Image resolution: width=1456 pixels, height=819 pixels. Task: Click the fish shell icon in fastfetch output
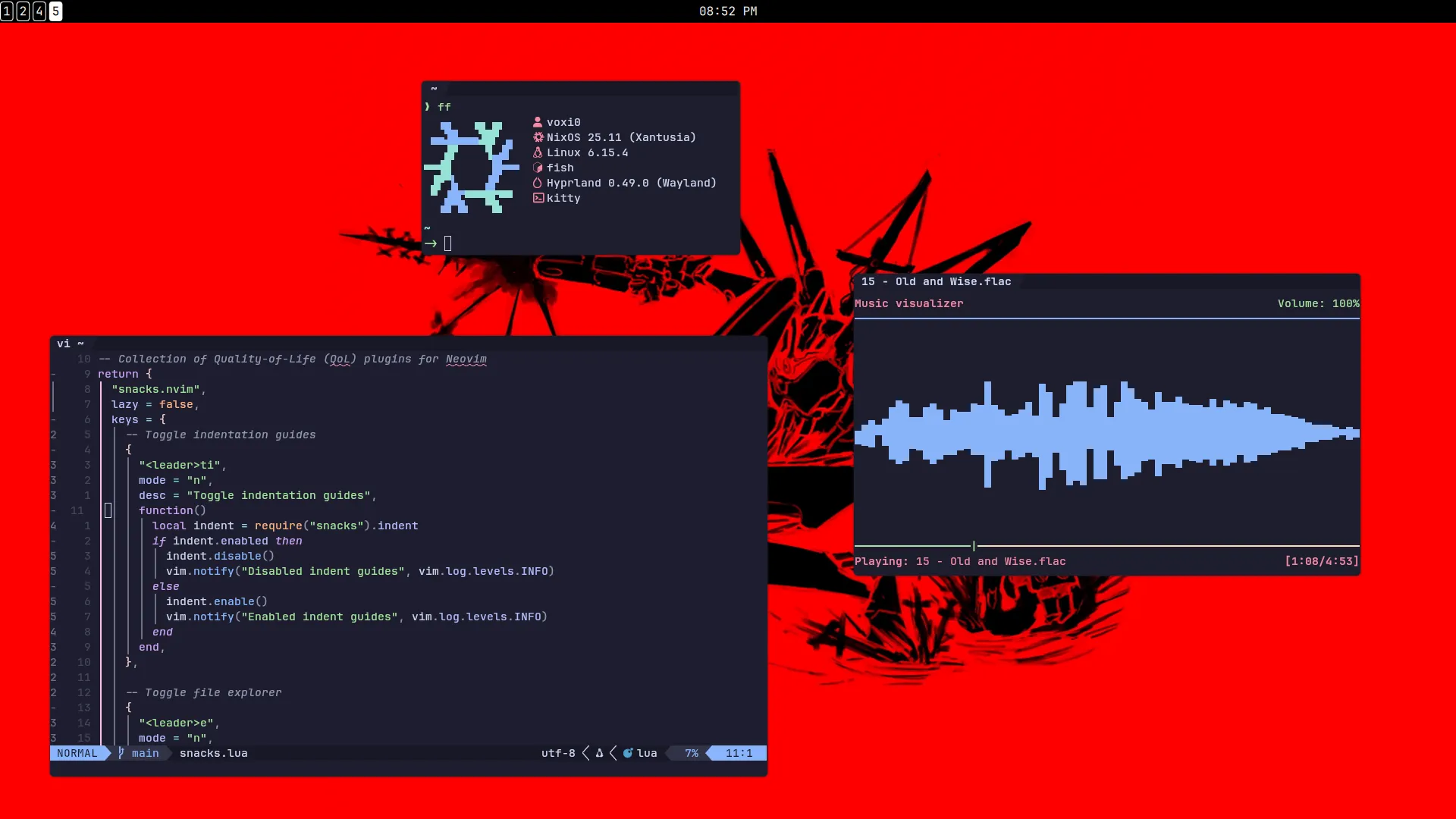[538, 168]
